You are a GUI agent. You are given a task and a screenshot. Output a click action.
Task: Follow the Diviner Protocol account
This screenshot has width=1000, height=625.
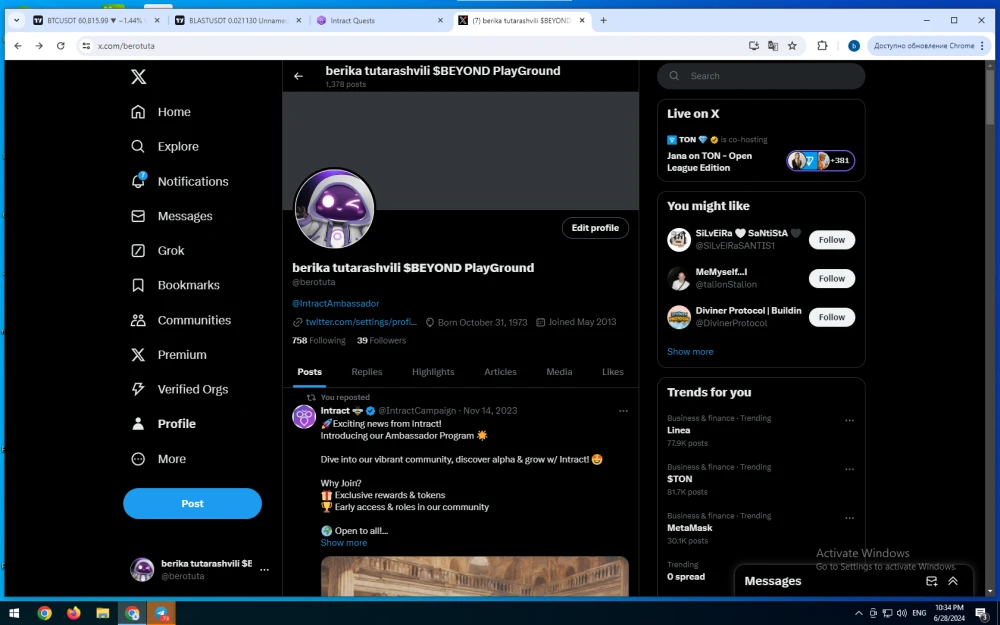point(832,317)
